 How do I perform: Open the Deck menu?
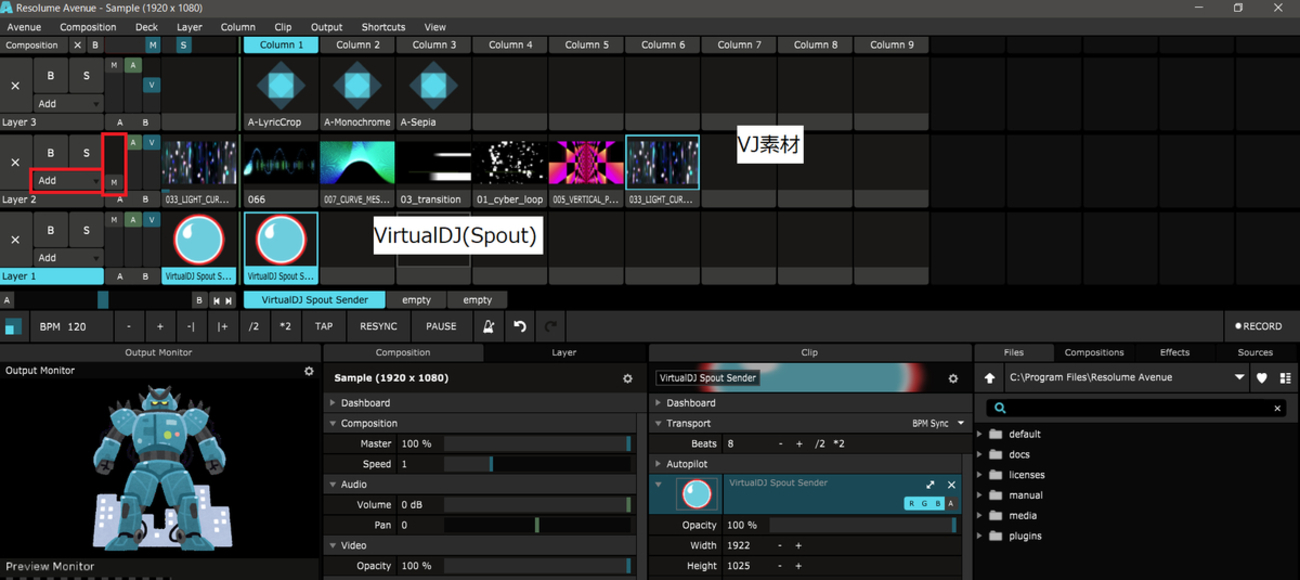click(146, 27)
